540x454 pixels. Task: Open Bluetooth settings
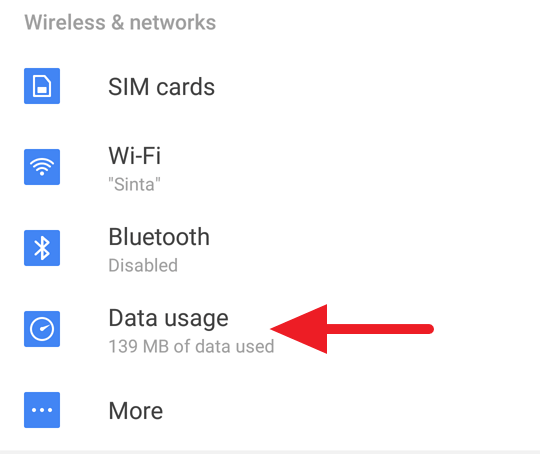(x=270, y=248)
